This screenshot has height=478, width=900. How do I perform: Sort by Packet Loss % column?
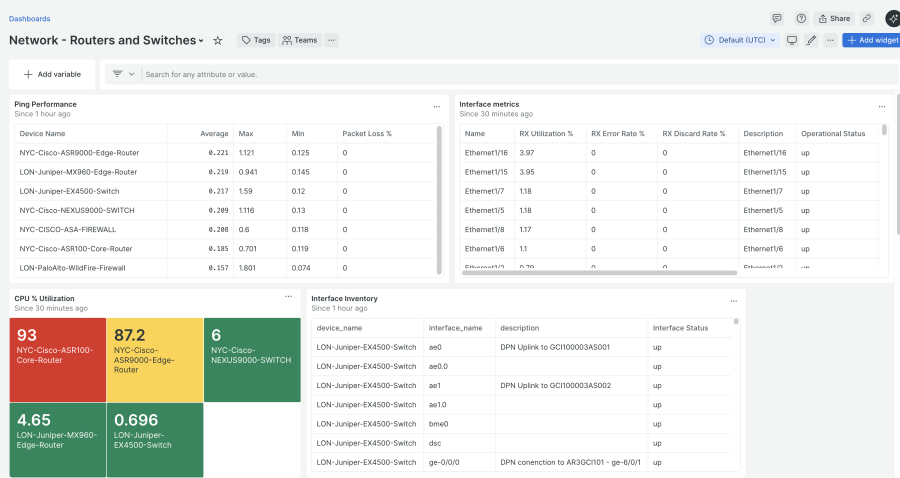(x=367, y=134)
